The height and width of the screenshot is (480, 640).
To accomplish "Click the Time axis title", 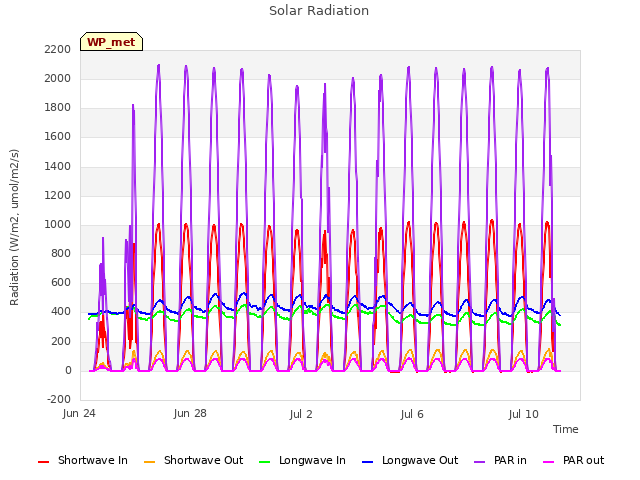I will [x=566, y=429].
